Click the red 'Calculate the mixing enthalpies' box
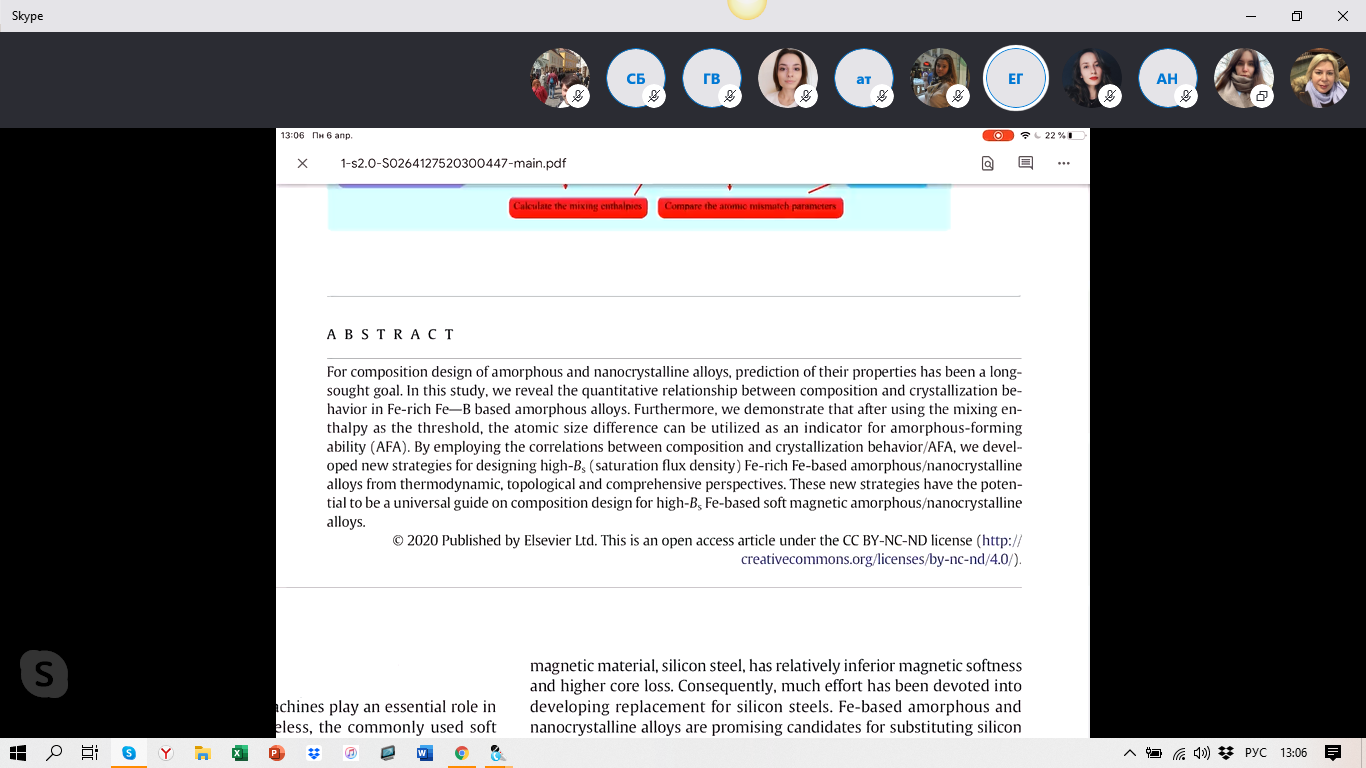 click(x=578, y=207)
